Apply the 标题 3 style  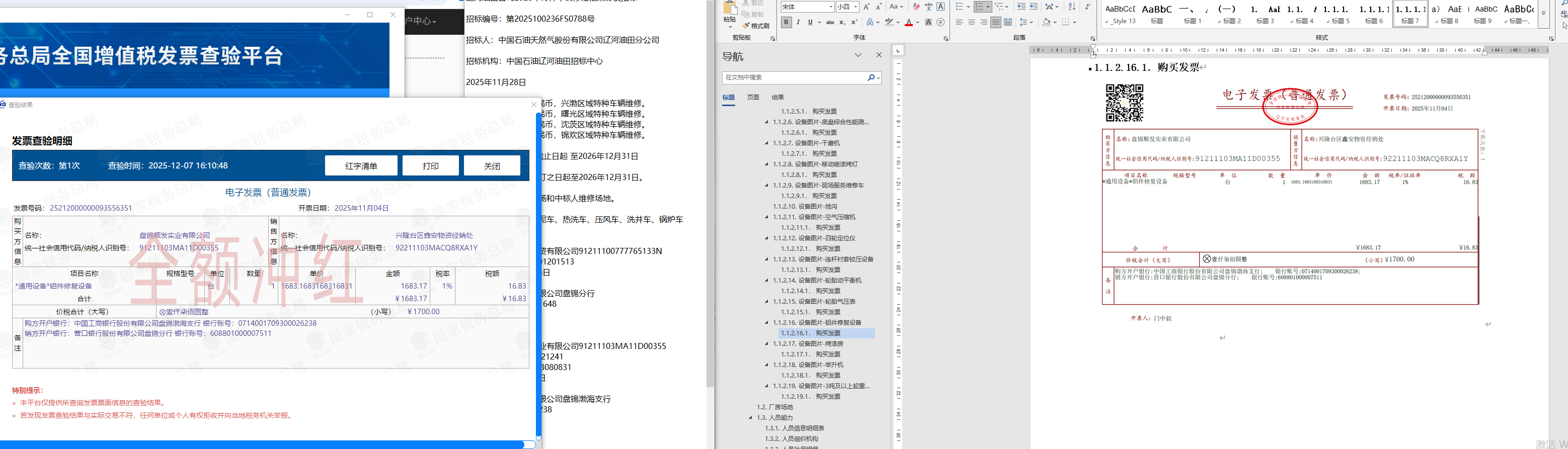[x=1265, y=14]
